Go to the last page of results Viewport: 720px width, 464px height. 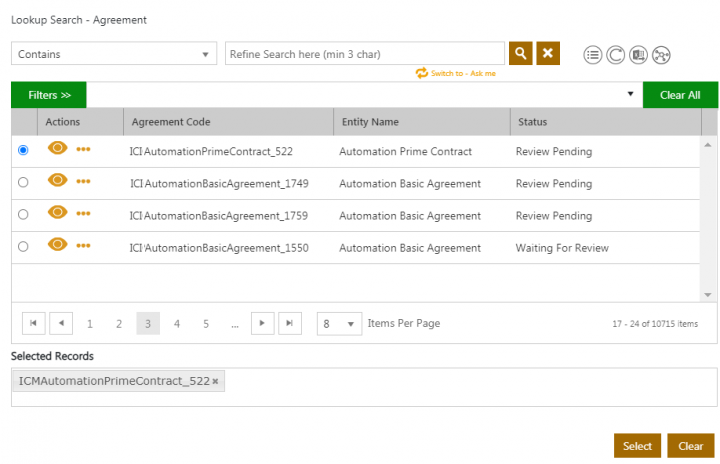[x=289, y=323]
